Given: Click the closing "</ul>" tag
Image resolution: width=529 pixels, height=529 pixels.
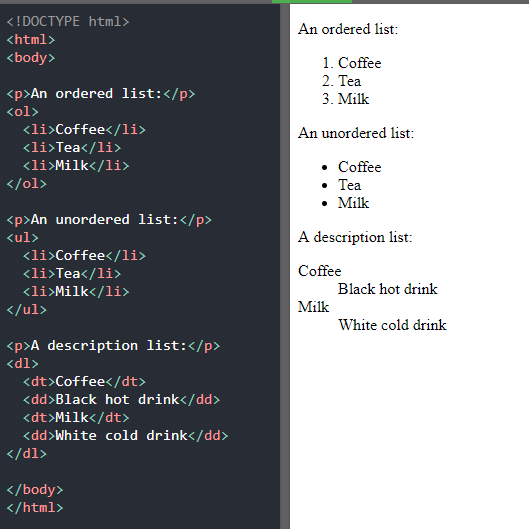Looking at the screenshot, I should 27,310.
